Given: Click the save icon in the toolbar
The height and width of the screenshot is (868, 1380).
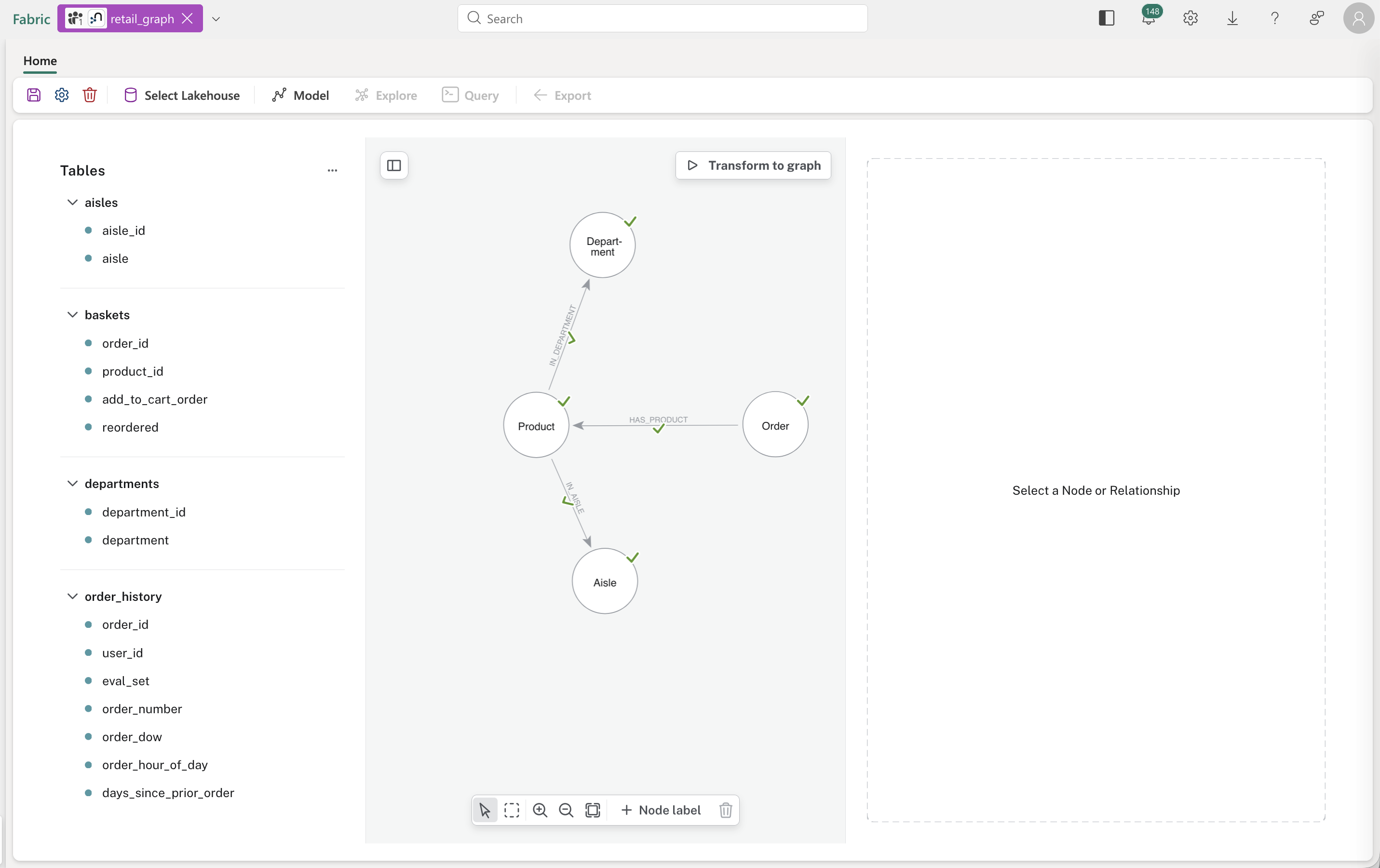Looking at the screenshot, I should 34,95.
